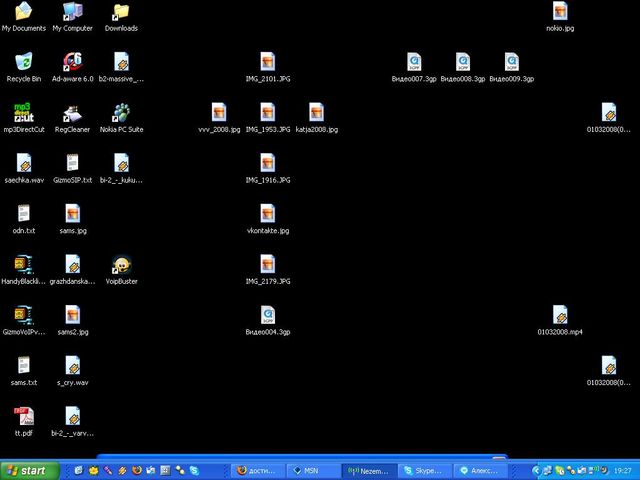
Task: Click the Start button
Action: pyautogui.click(x=26, y=470)
